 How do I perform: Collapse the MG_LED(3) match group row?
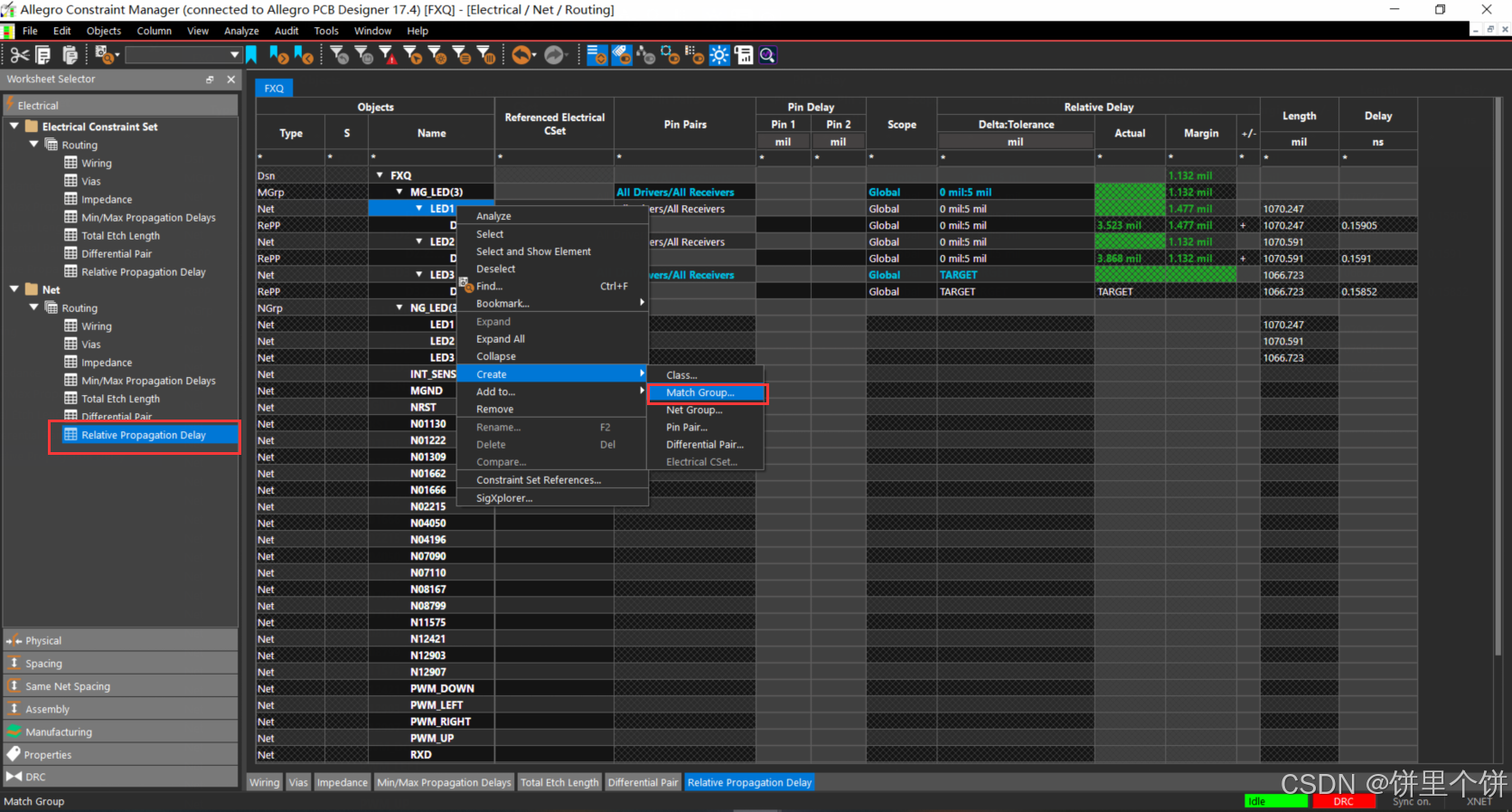point(399,192)
